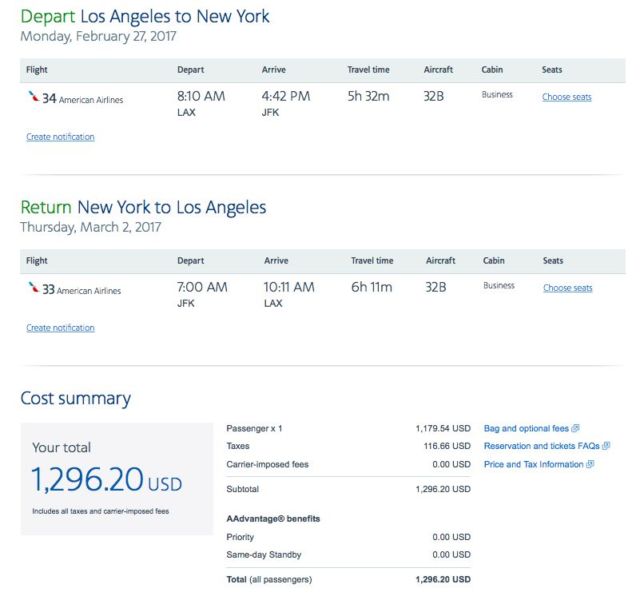Click the Return New York to Los Angeles heading
The height and width of the screenshot is (600, 640).
tap(143, 208)
